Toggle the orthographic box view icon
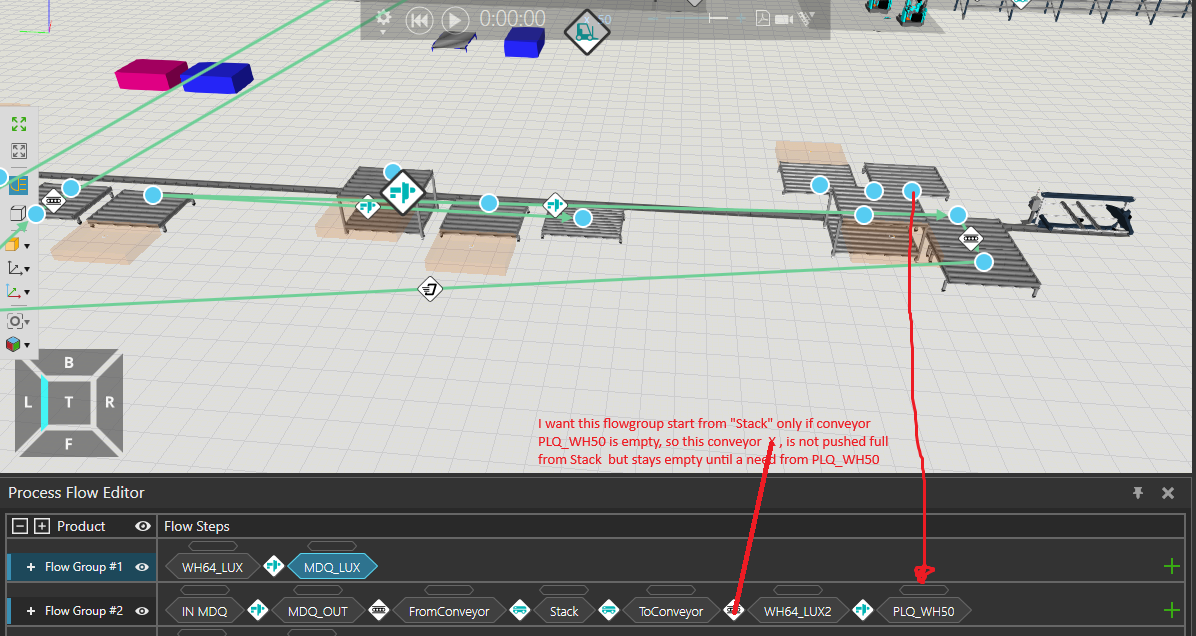The height and width of the screenshot is (636, 1196). (17, 213)
